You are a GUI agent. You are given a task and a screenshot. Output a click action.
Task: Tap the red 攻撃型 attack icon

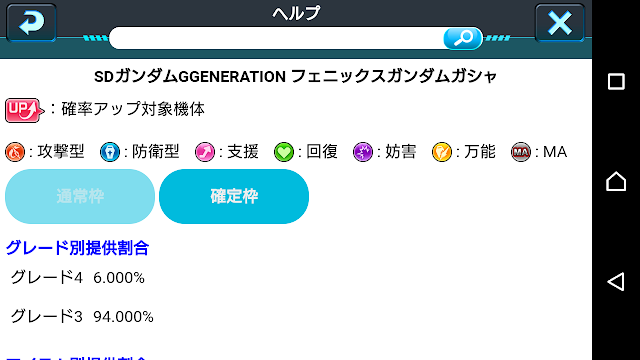coord(15,152)
